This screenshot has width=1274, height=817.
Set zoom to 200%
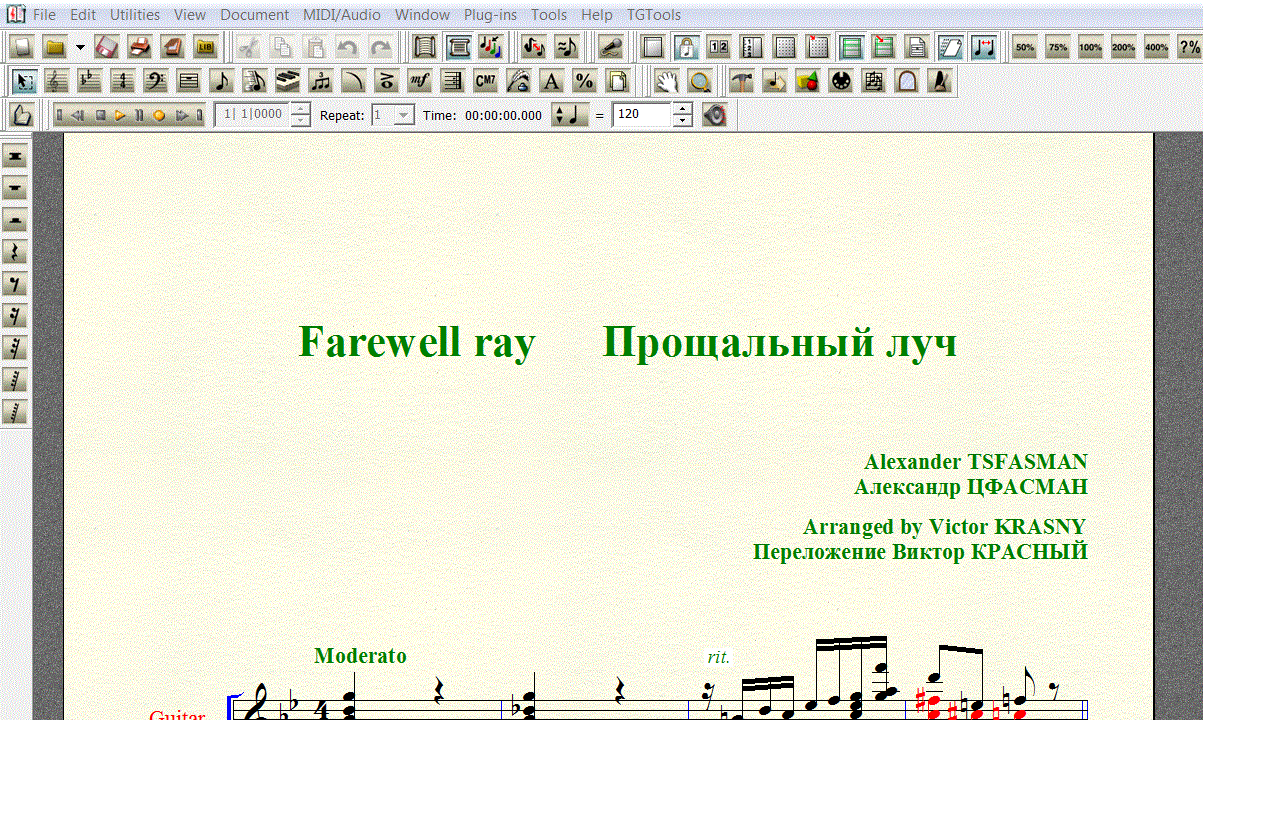point(1123,47)
